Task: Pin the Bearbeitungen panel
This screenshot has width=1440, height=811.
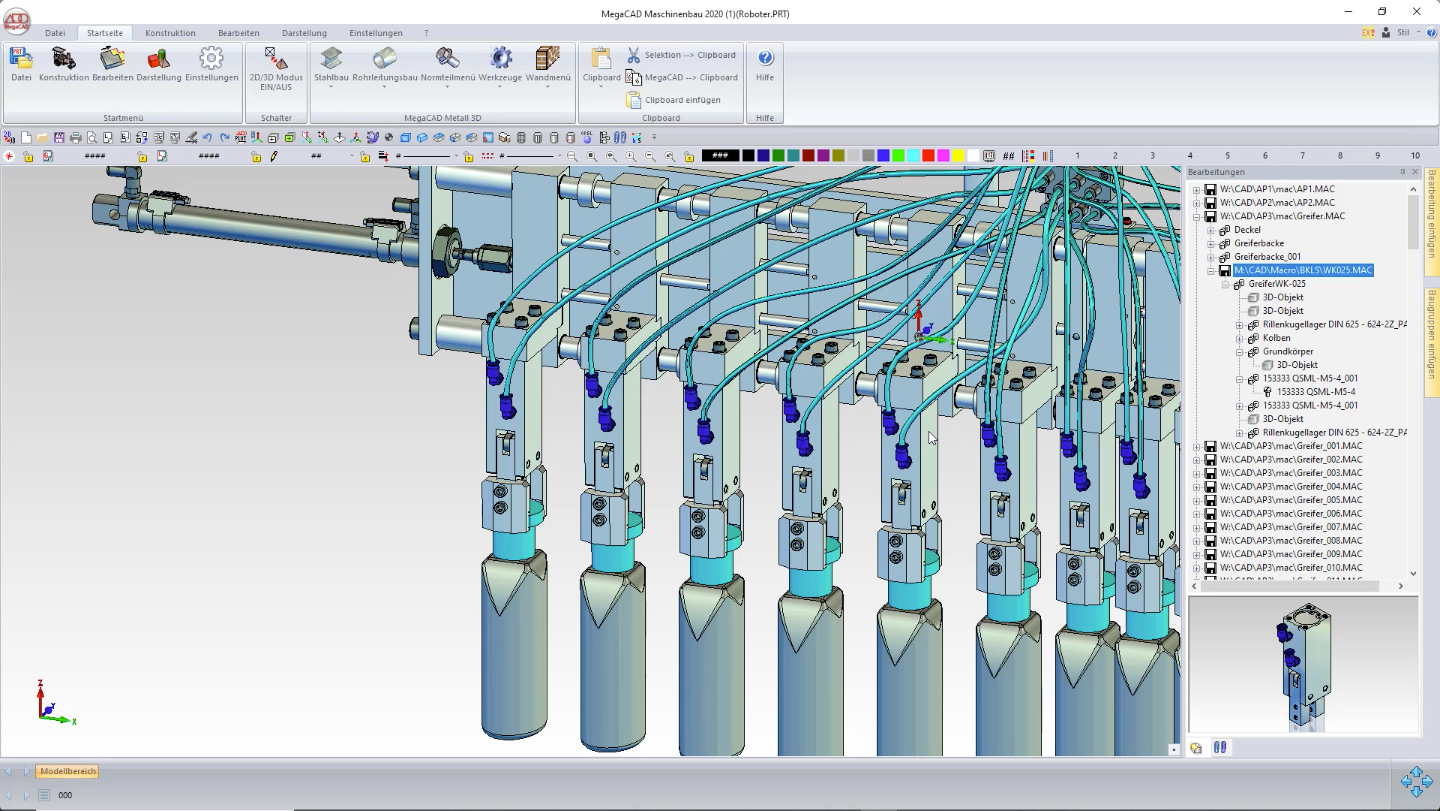Action: (1403, 172)
